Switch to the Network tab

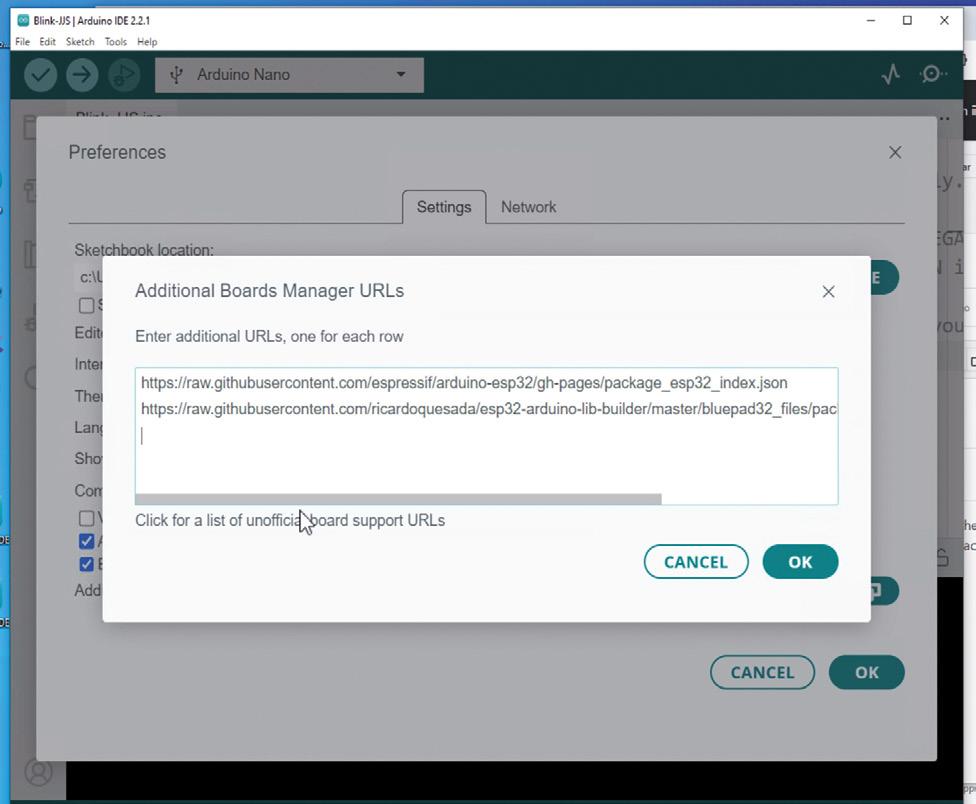click(x=528, y=207)
